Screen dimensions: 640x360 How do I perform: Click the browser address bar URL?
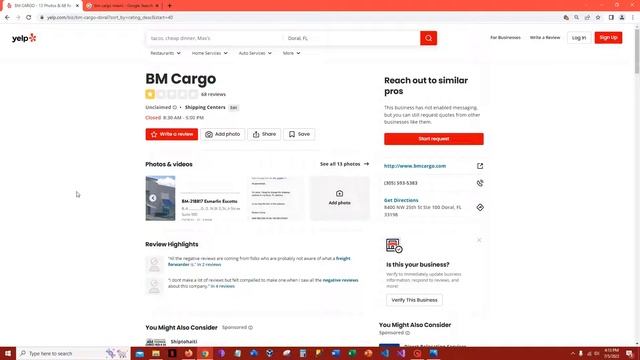[110, 18]
